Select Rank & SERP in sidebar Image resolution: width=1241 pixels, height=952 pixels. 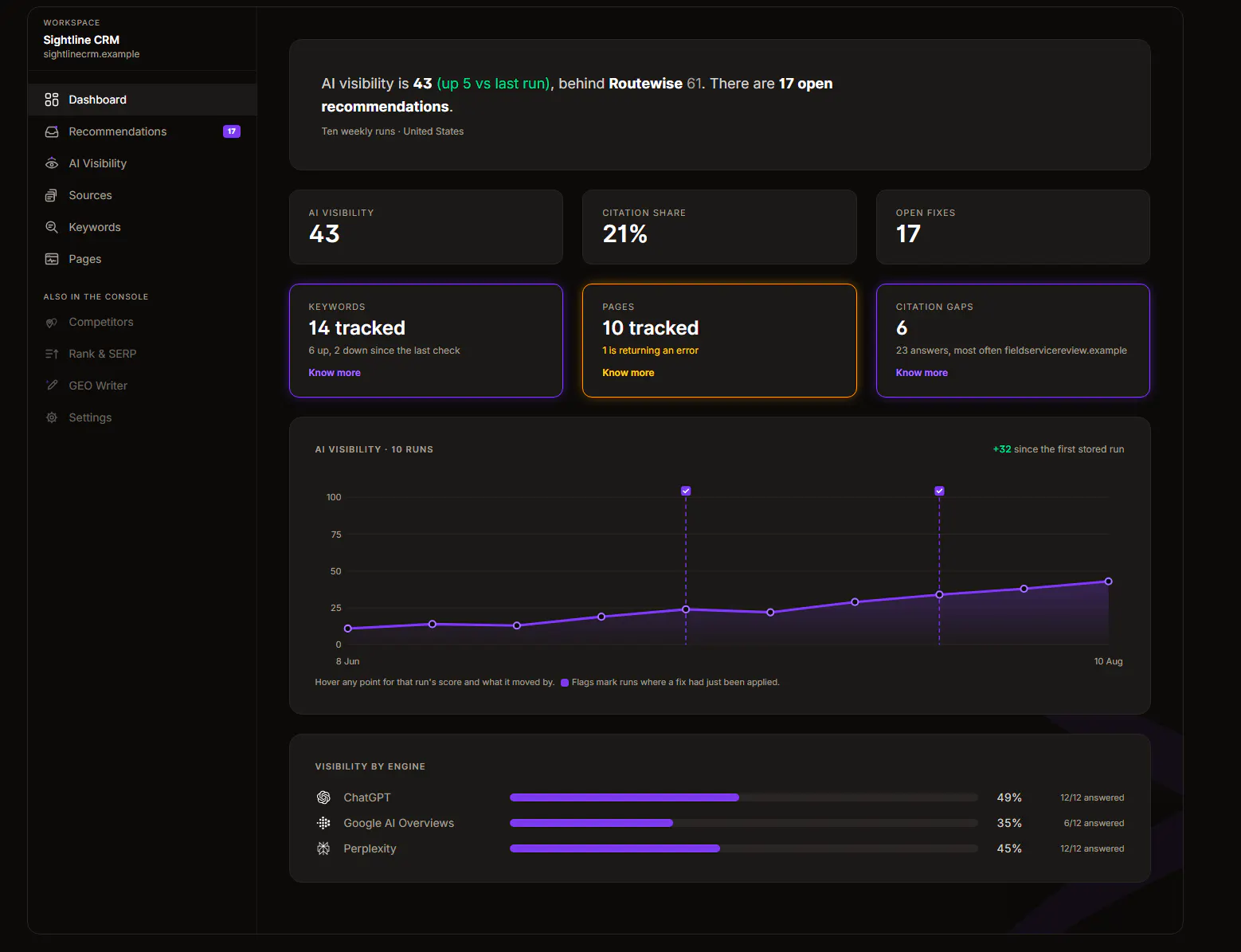click(143, 354)
